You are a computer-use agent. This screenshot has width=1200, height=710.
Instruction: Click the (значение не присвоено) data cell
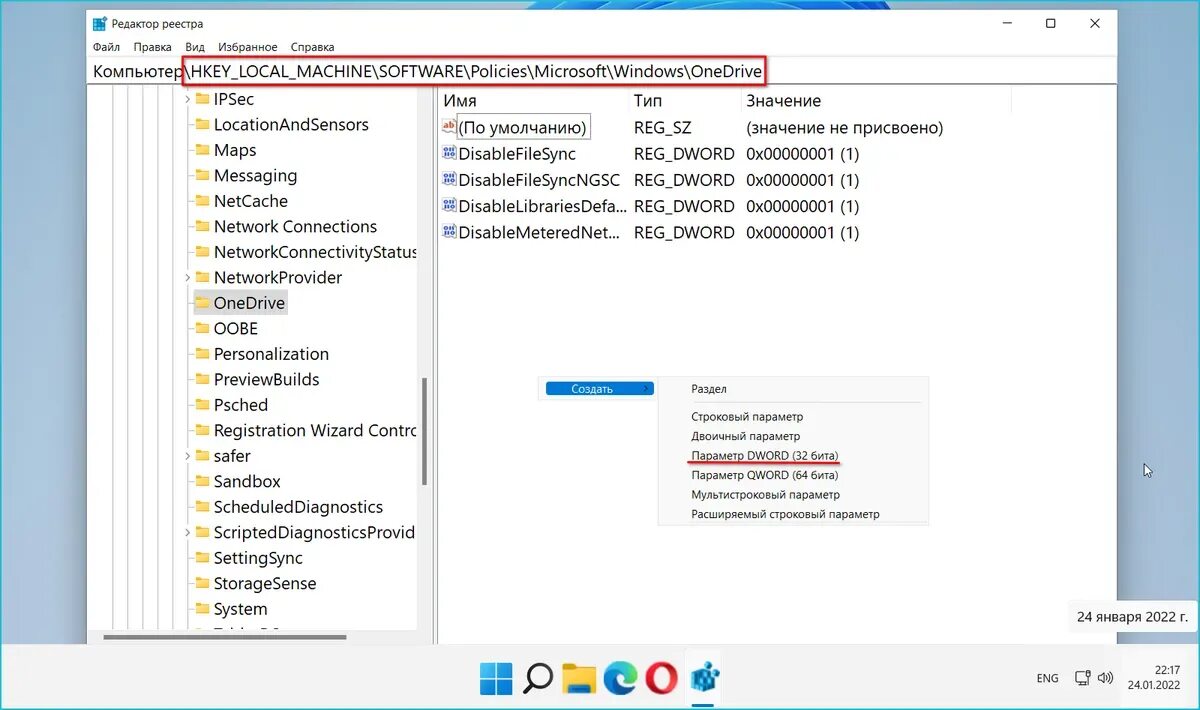click(845, 128)
